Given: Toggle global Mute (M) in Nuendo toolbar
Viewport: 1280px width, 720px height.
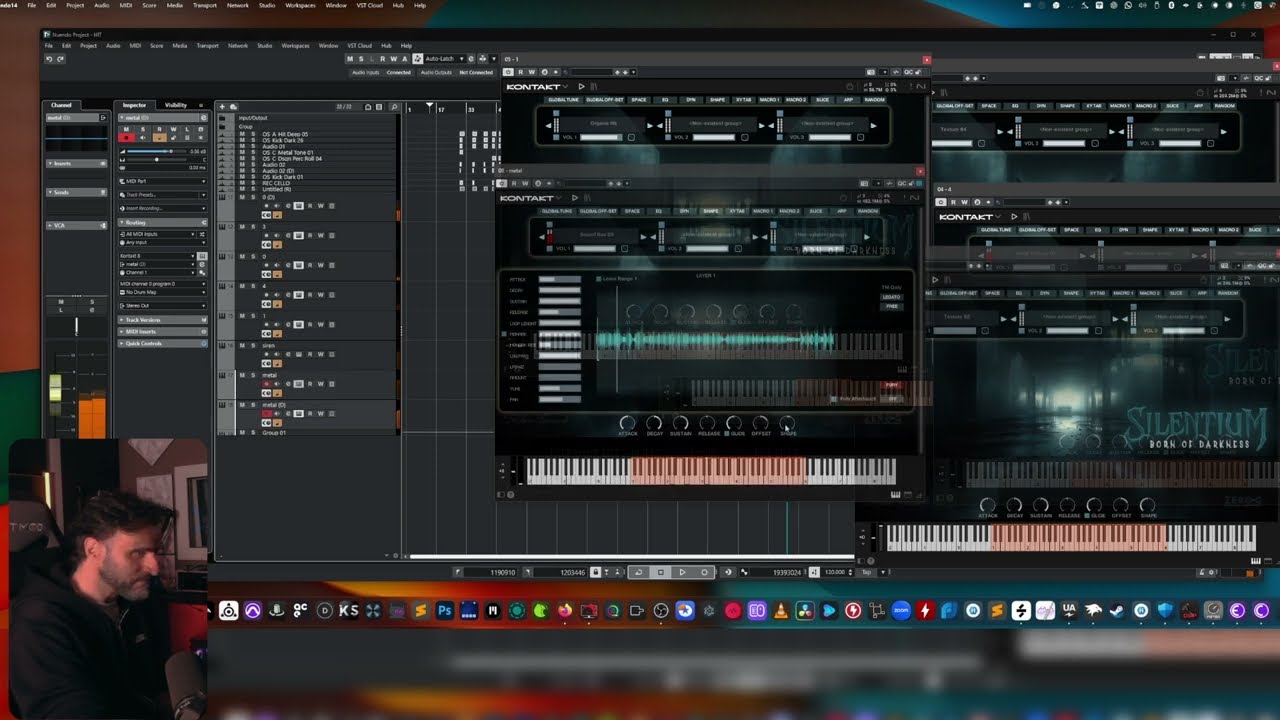Looking at the screenshot, I should coord(349,59).
